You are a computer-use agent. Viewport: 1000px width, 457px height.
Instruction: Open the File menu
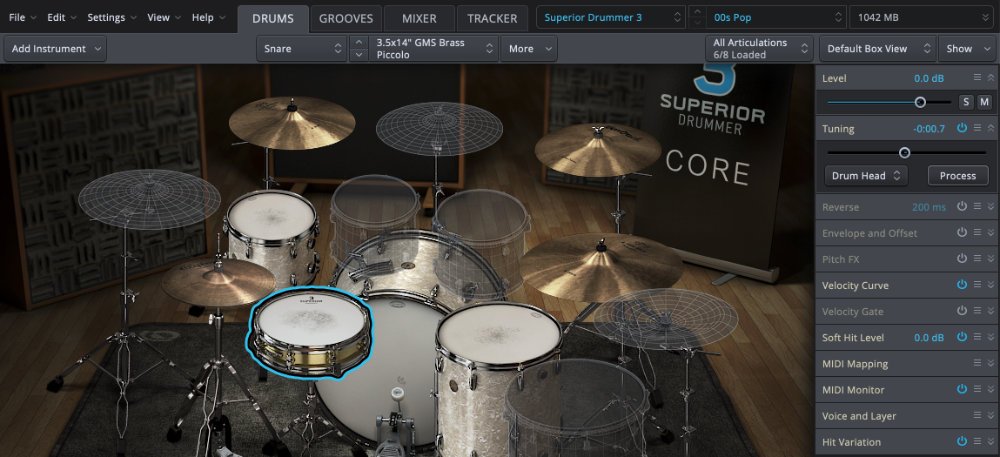click(22, 17)
